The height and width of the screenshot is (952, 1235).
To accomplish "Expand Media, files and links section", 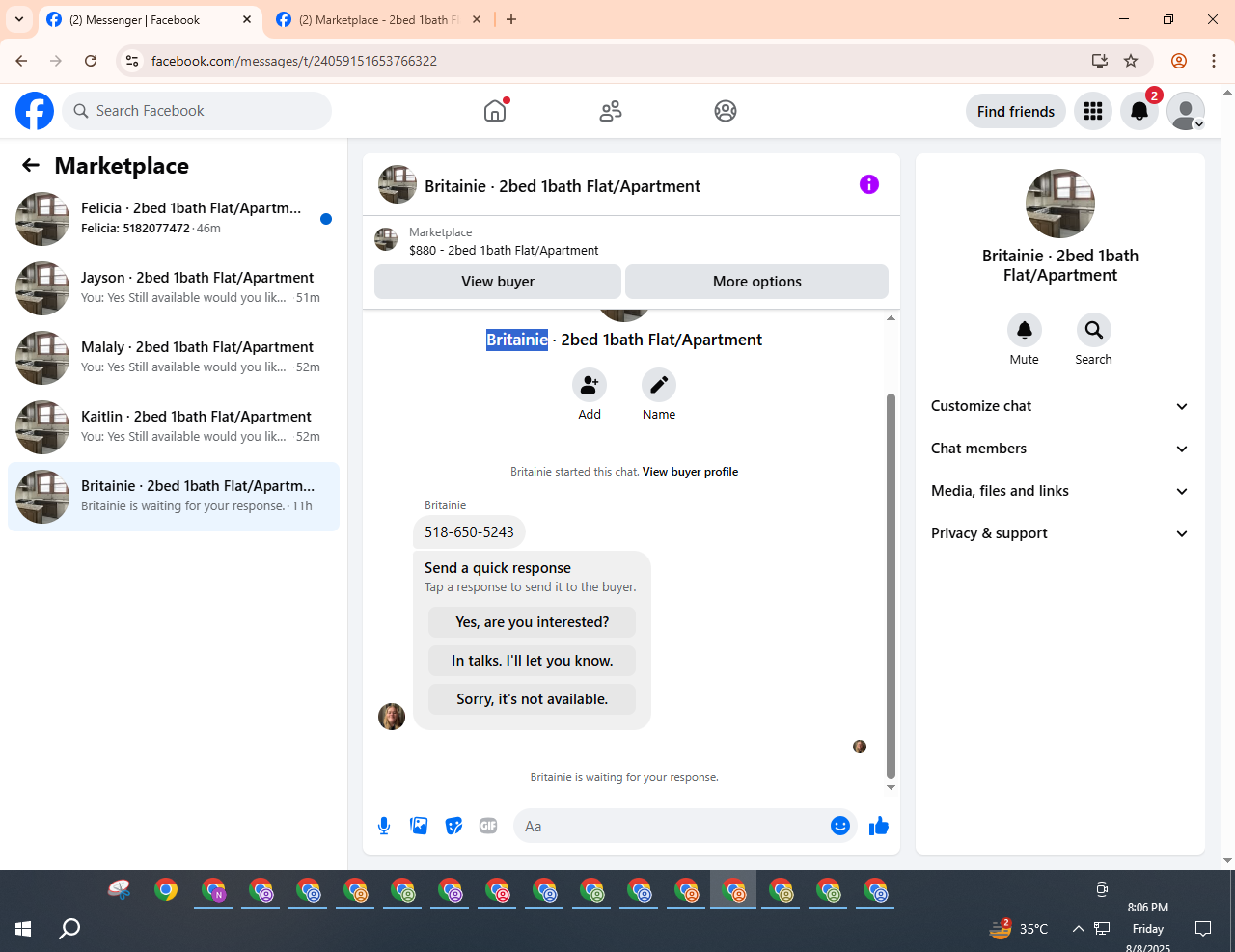I will (1059, 491).
